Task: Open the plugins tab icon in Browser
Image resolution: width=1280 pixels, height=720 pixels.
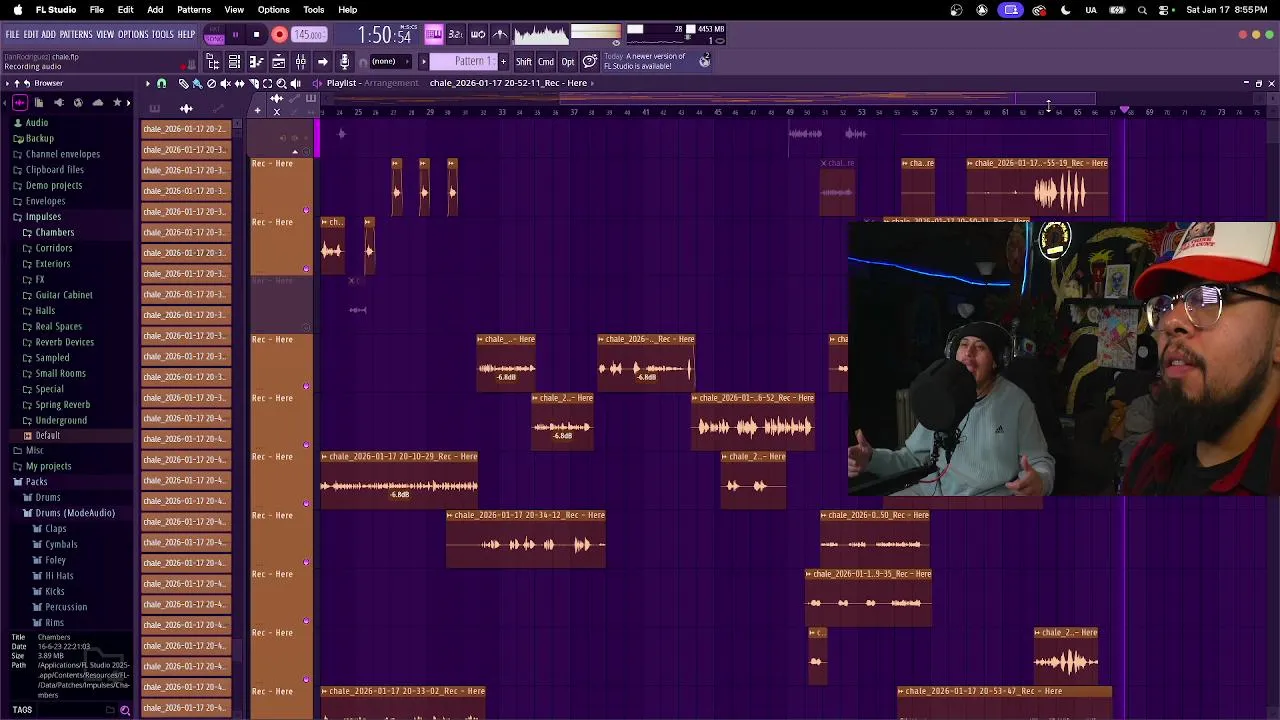Action: pyautogui.click(x=59, y=102)
